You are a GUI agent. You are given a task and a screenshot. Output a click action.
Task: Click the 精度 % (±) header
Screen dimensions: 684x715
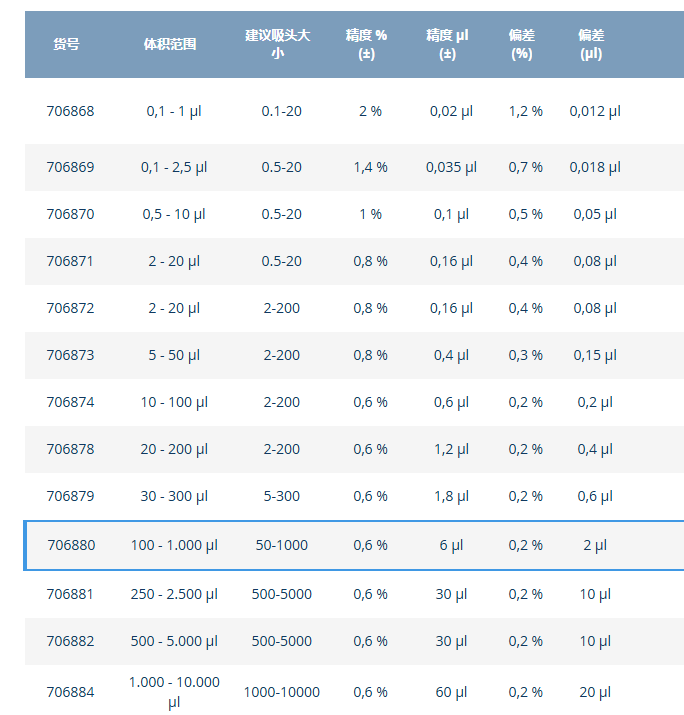pos(366,44)
